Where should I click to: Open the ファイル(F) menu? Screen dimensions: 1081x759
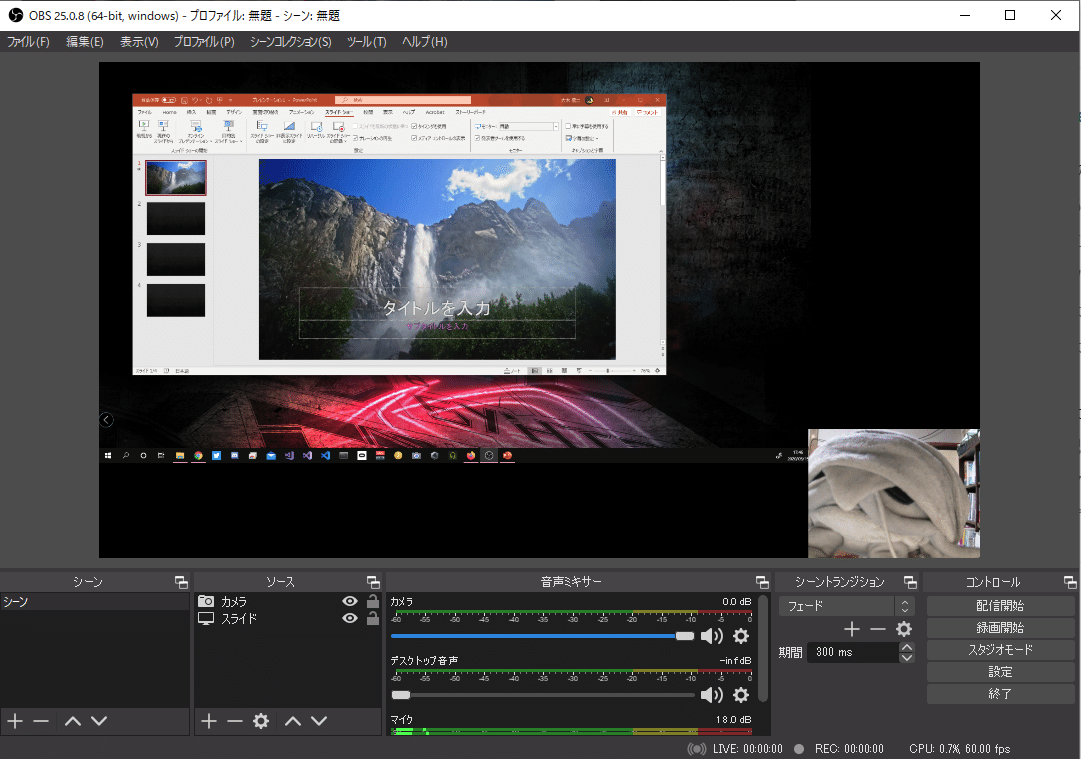[28, 41]
